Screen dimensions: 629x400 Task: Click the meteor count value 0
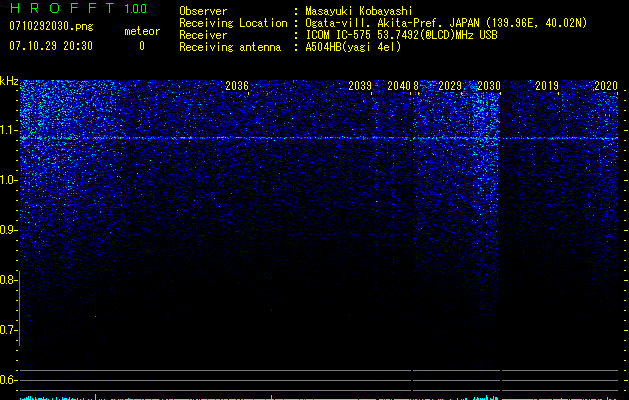[x=142, y=46]
